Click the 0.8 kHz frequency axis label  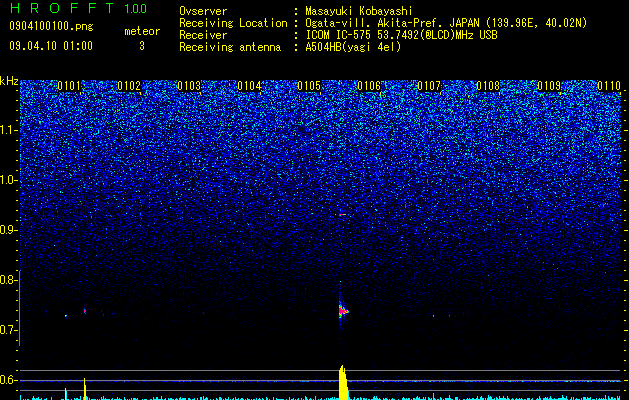8,280
